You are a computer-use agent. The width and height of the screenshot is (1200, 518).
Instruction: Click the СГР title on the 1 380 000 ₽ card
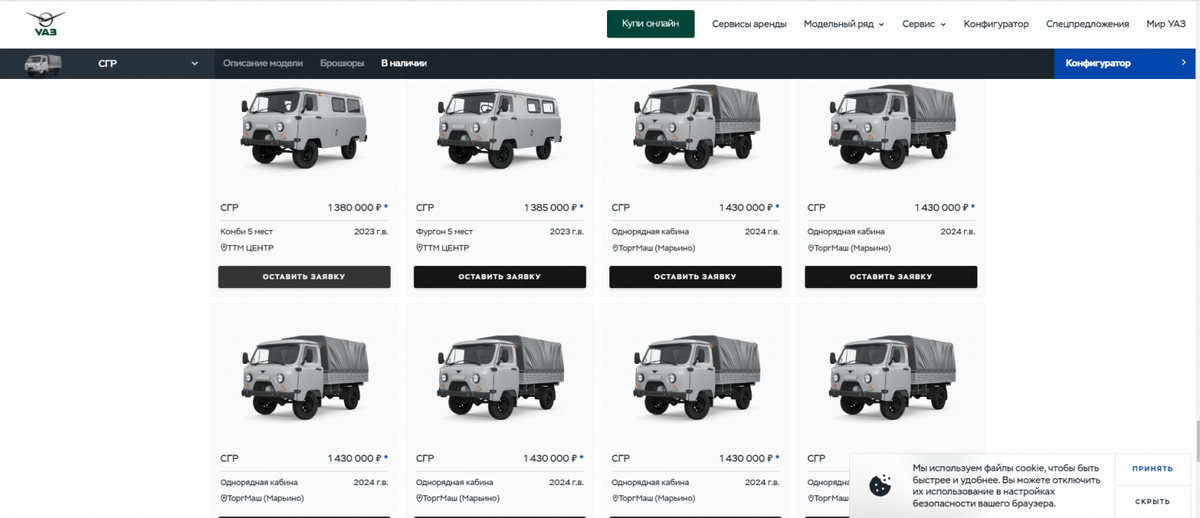pyautogui.click(x=229, y=208)
